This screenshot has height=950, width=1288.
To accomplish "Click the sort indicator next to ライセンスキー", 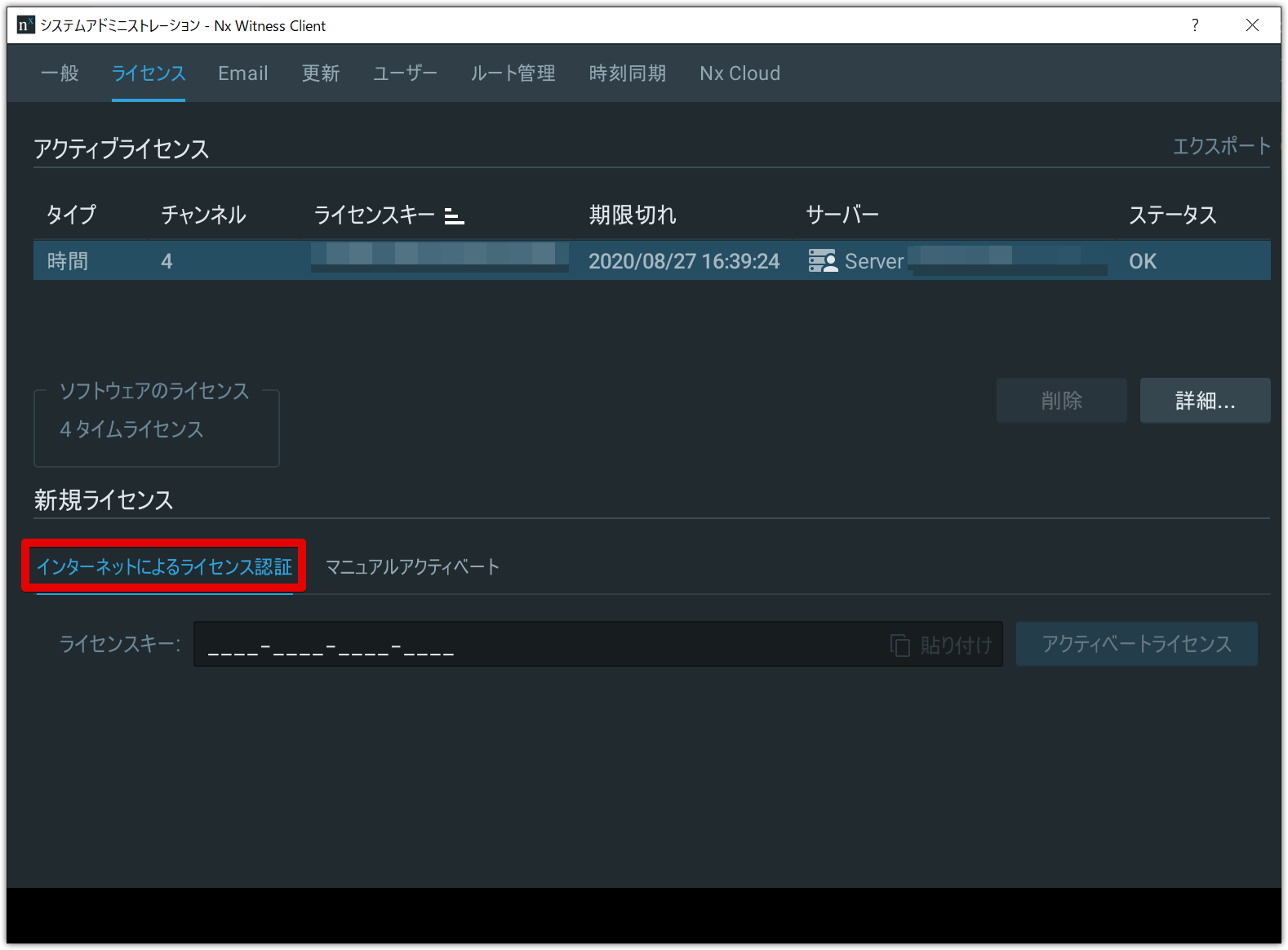I will tap(455, 216).
